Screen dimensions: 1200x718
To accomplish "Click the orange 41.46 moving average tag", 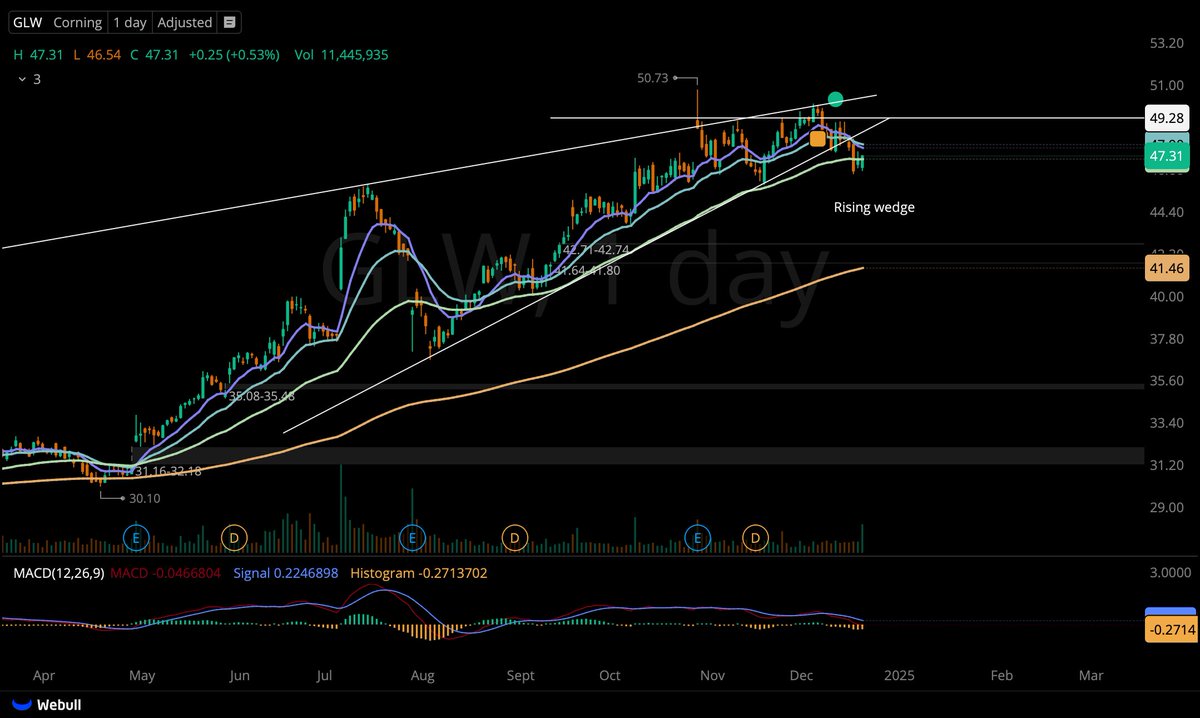I will (x=1167, y=268).
